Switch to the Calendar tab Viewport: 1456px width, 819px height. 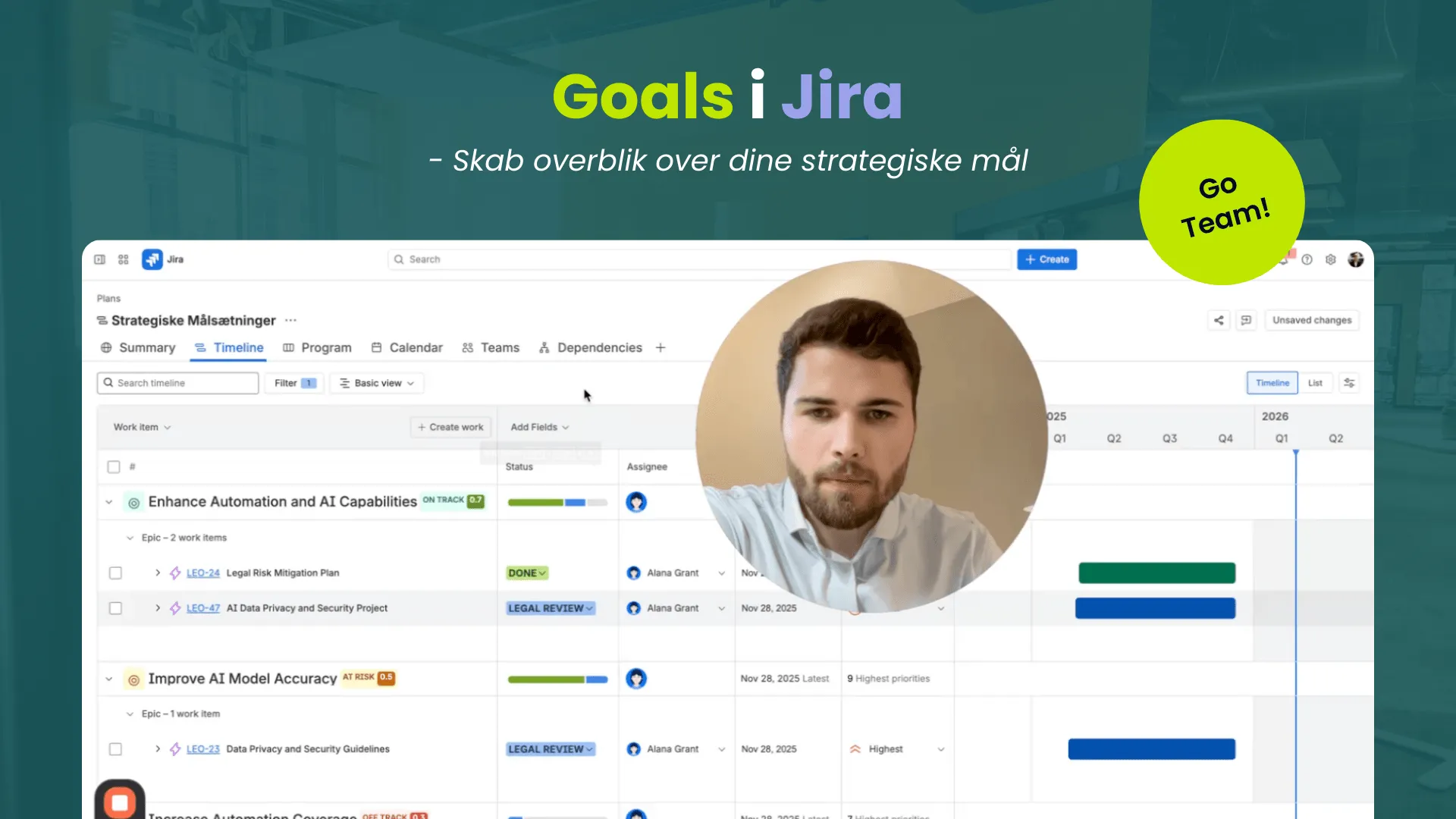407,347
